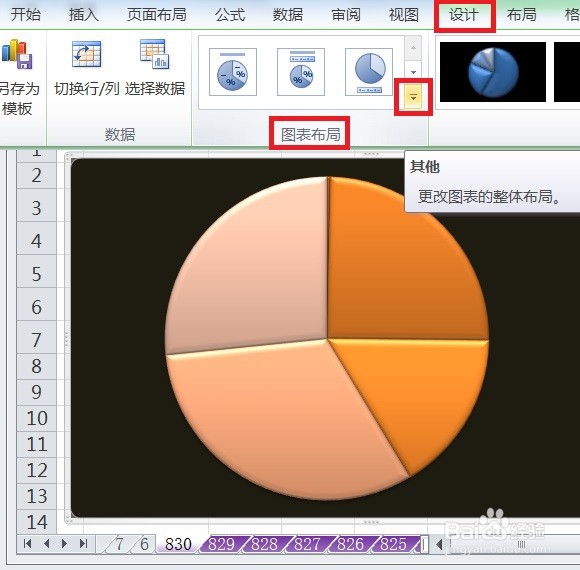The height and width of the screenshot is (570, 580).
Task: Switch to sheet tab 829
Action: pos(221,544)
